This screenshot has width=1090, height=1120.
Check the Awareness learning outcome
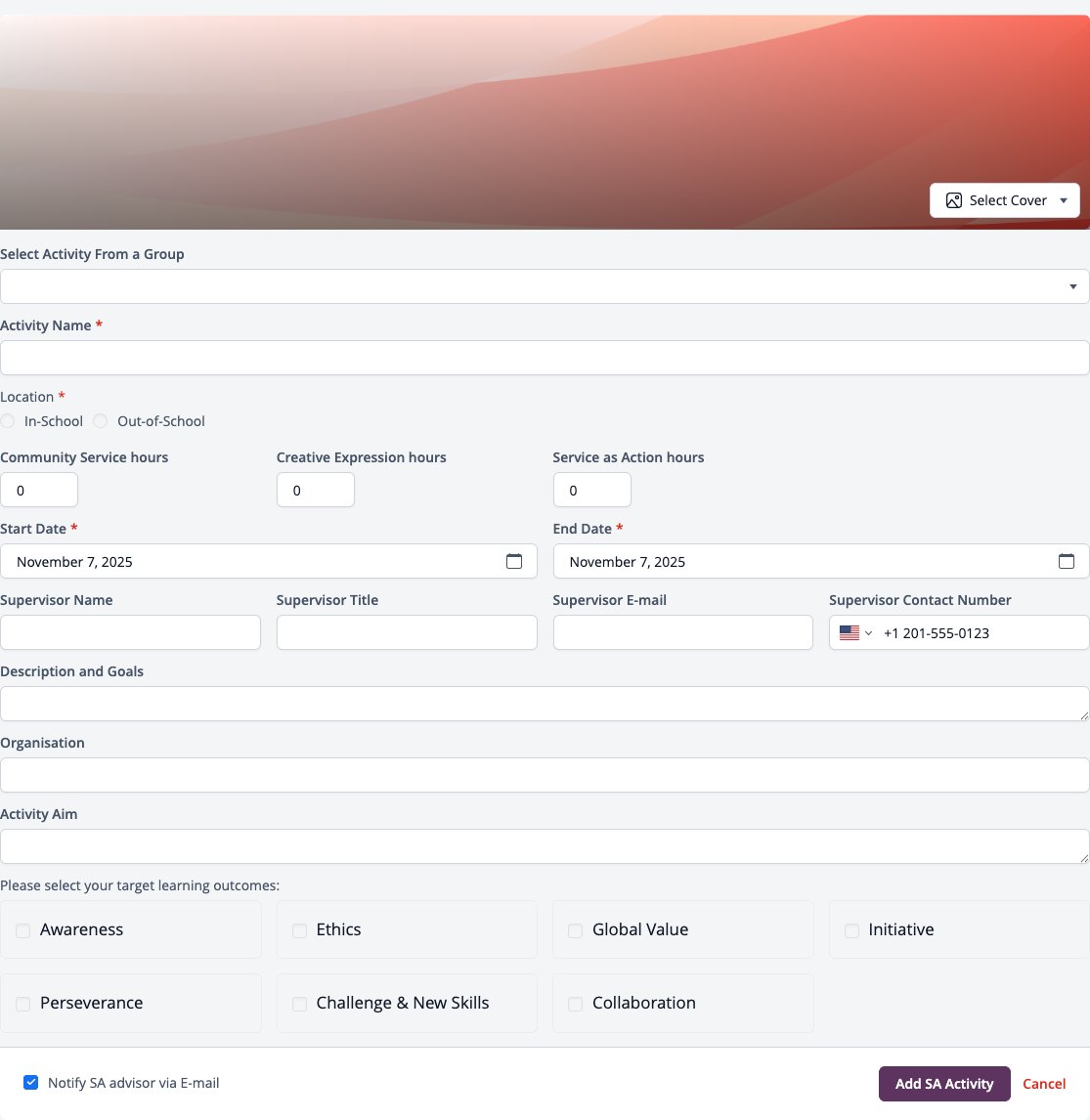tap(22, 930)
